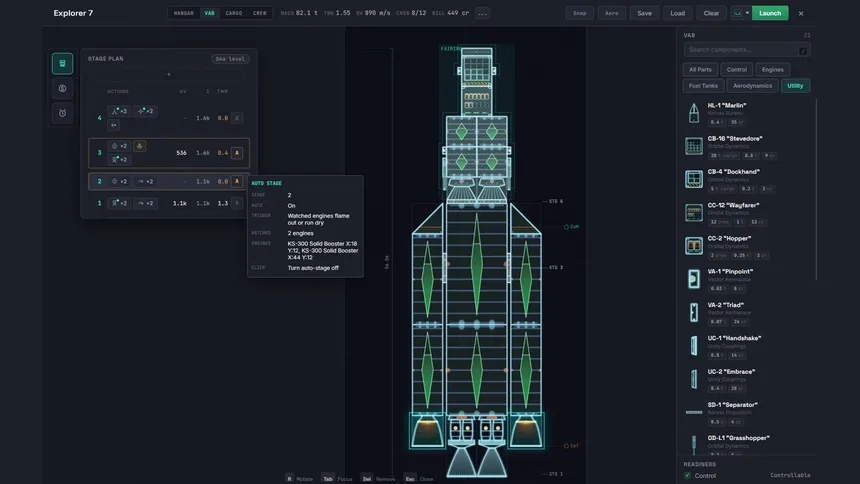The width and height of the screenshot is (860, 484).
Task: Open the cost panel coin icon
Action: [63, 88]
